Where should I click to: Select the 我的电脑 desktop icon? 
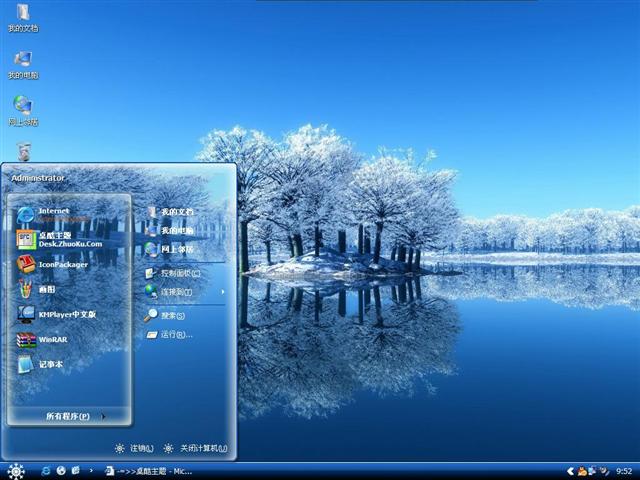coord(23,65)
